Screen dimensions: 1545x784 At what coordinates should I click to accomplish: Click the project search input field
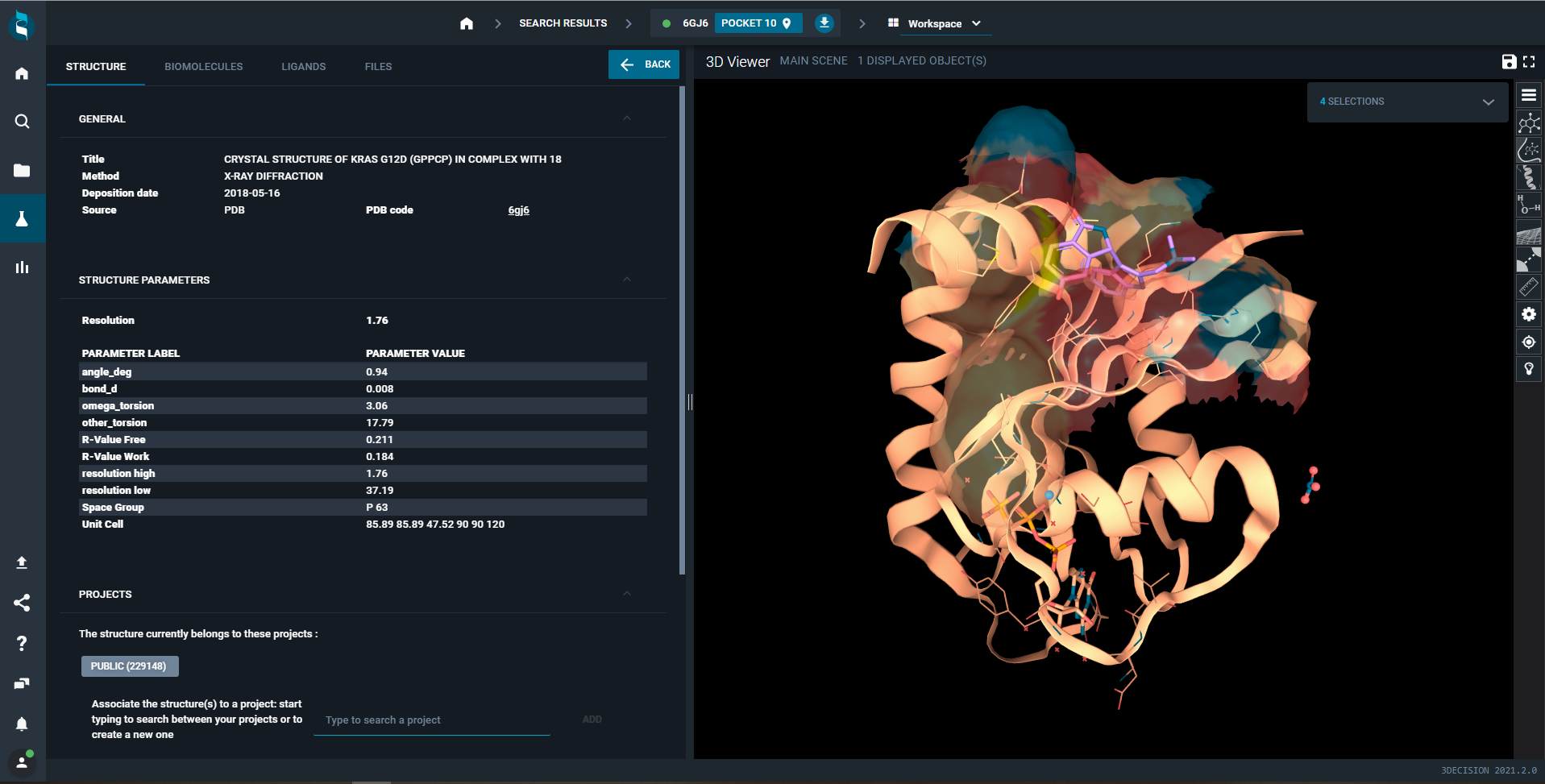click(431, 720)
